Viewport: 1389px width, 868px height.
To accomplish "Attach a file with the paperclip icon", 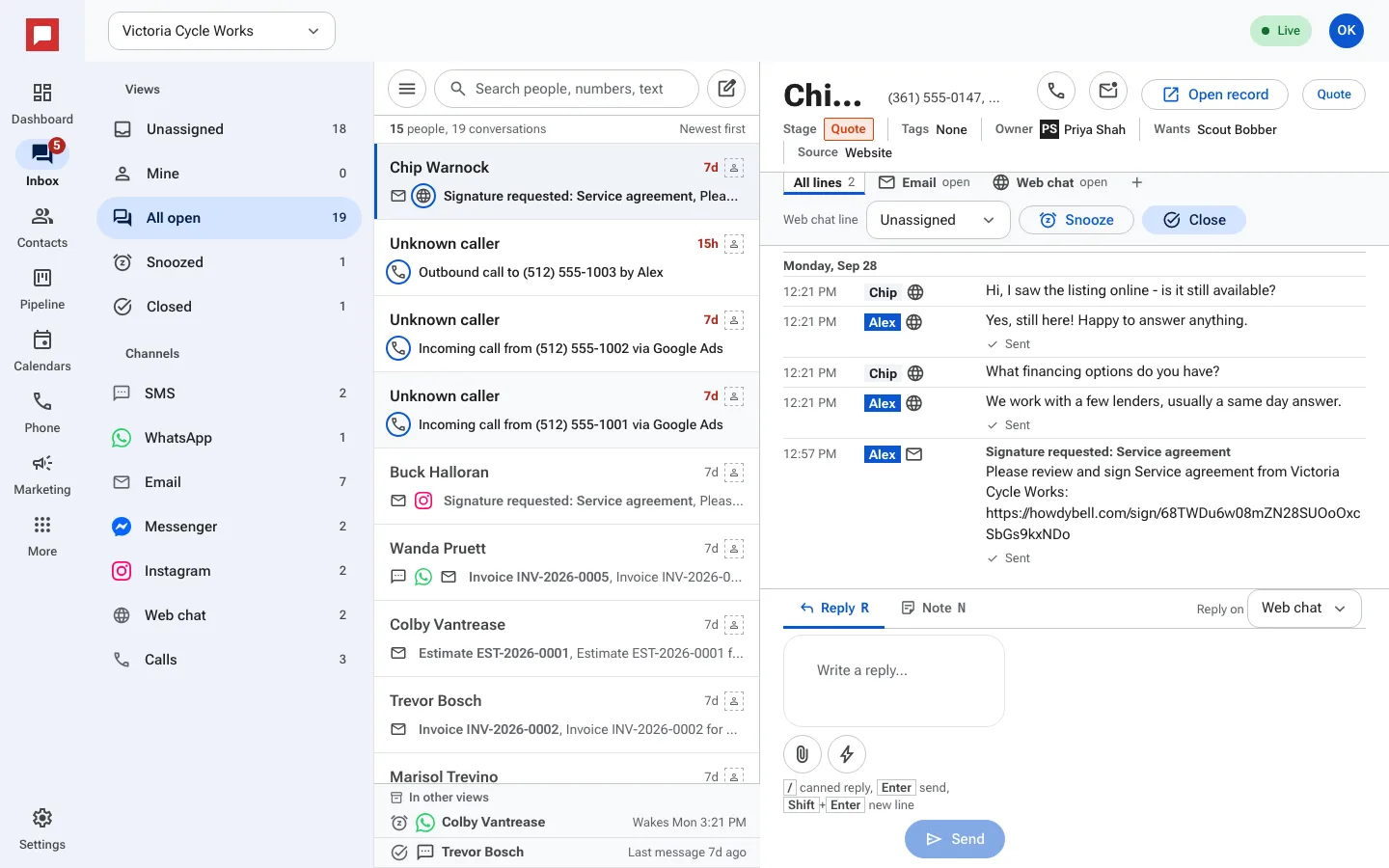I will coord(803,754).
